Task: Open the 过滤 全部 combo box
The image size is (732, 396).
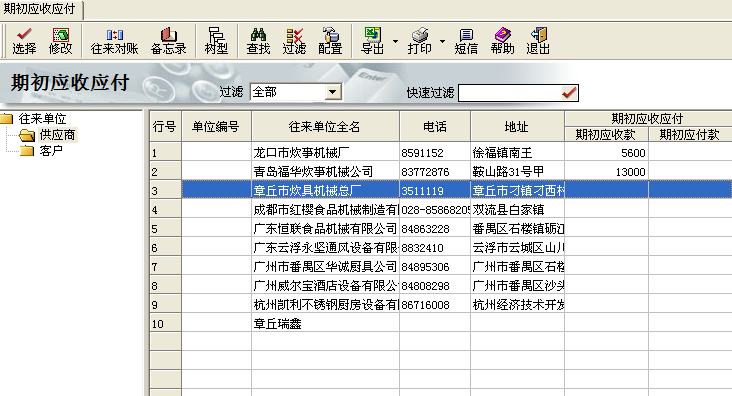Action: [x=296, y=92]
